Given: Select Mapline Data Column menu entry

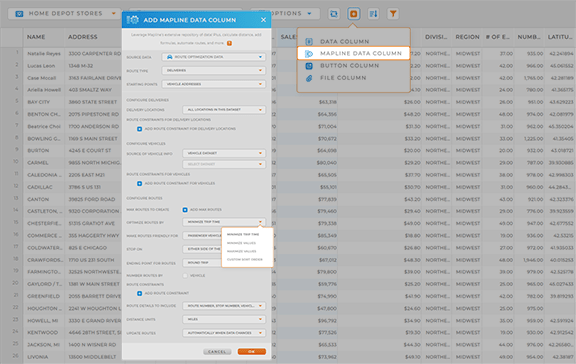Looking at the screenshot, I should click(x=353, y=53).
